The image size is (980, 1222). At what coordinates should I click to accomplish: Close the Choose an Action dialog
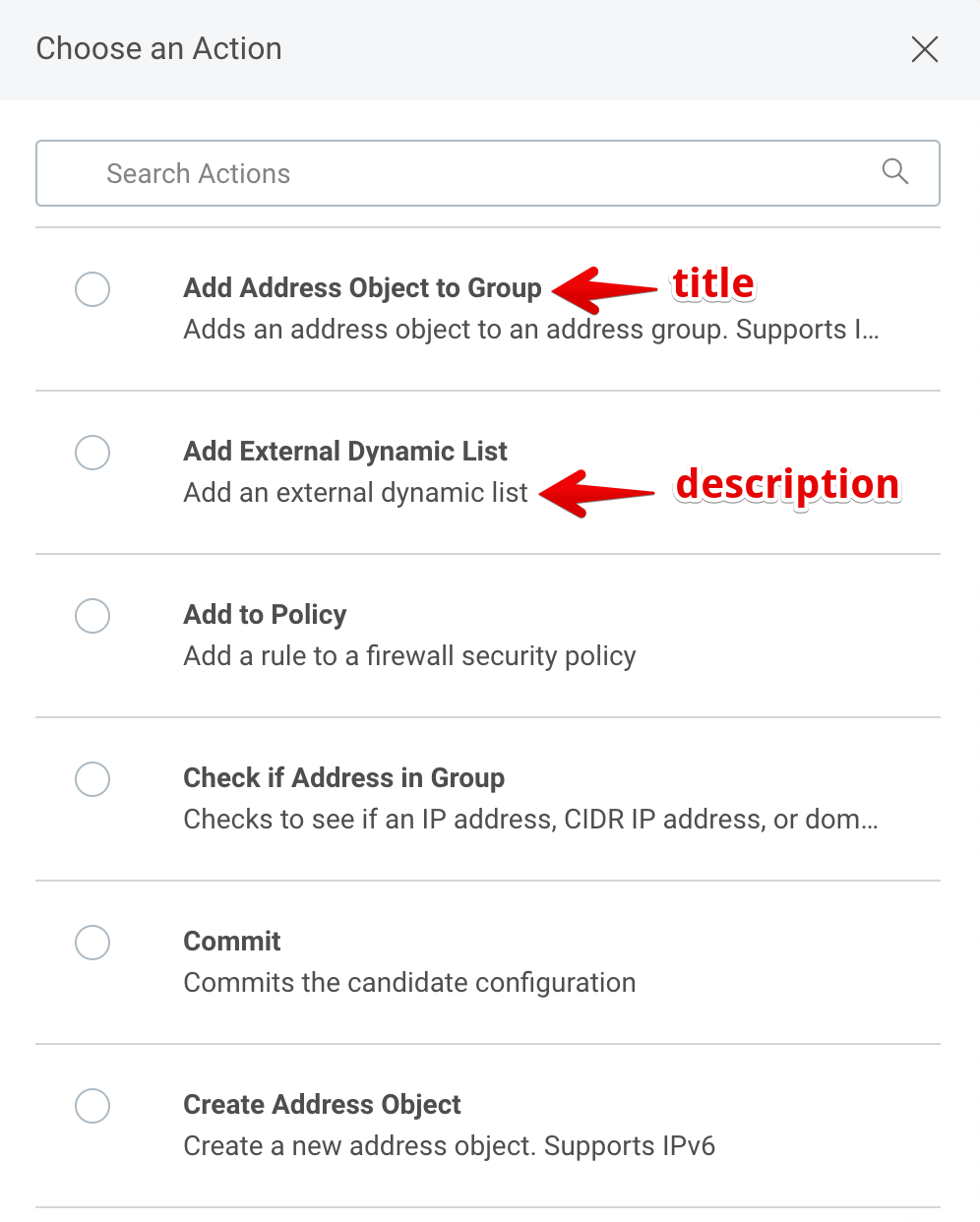click(x=925, y=49)
